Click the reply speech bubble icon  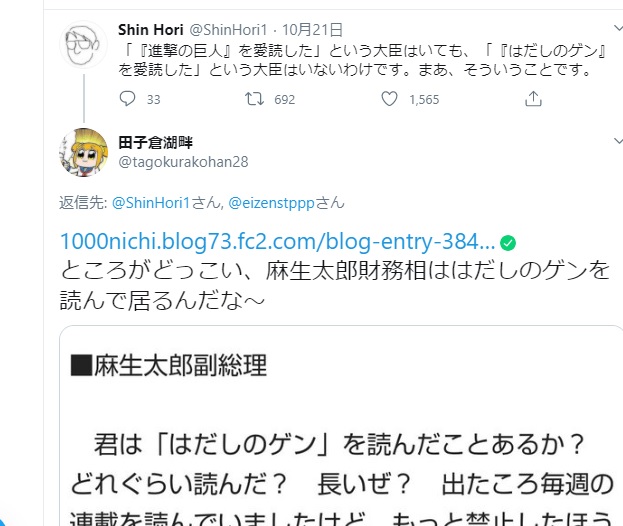127,99
